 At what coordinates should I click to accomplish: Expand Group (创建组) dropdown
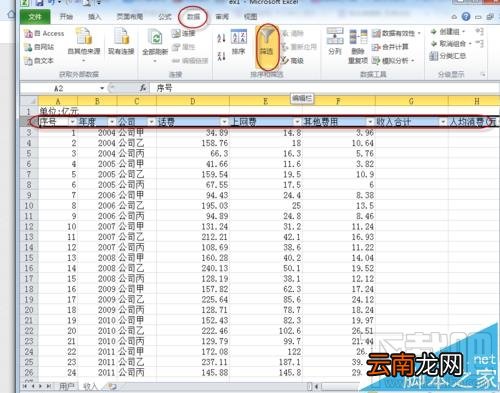tap(464, 32)
